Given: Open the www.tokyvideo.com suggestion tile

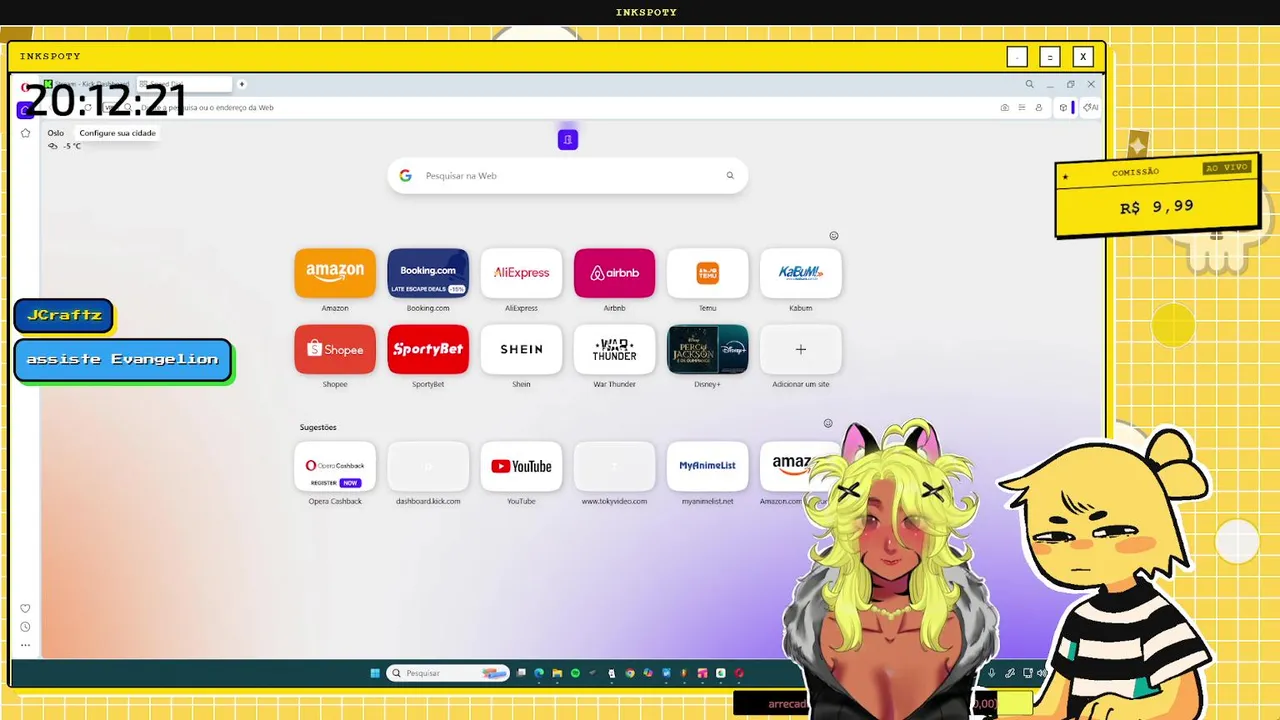Looking at the screenshot, I should point(614,466).
